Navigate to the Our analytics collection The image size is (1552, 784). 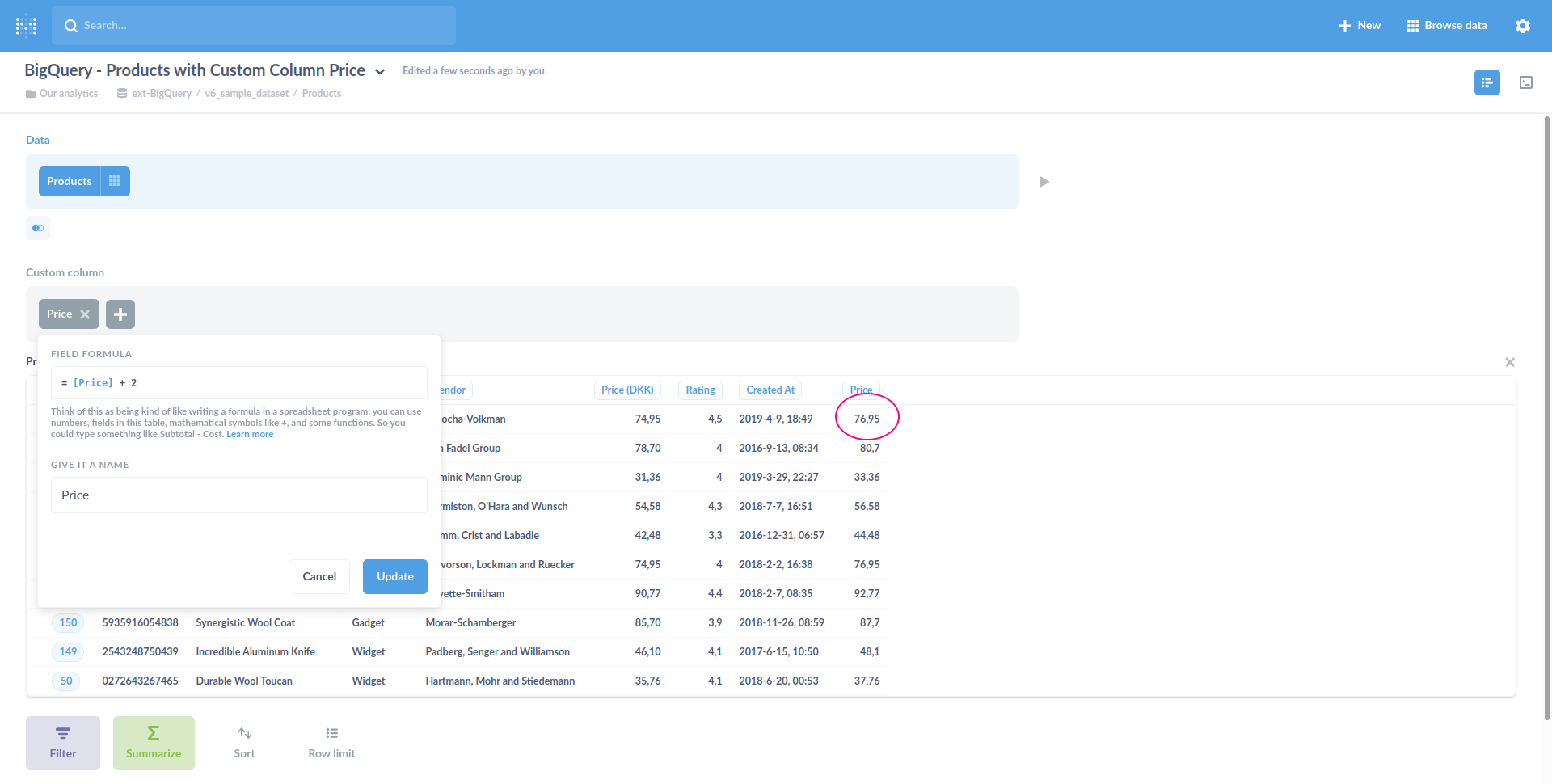69,93
